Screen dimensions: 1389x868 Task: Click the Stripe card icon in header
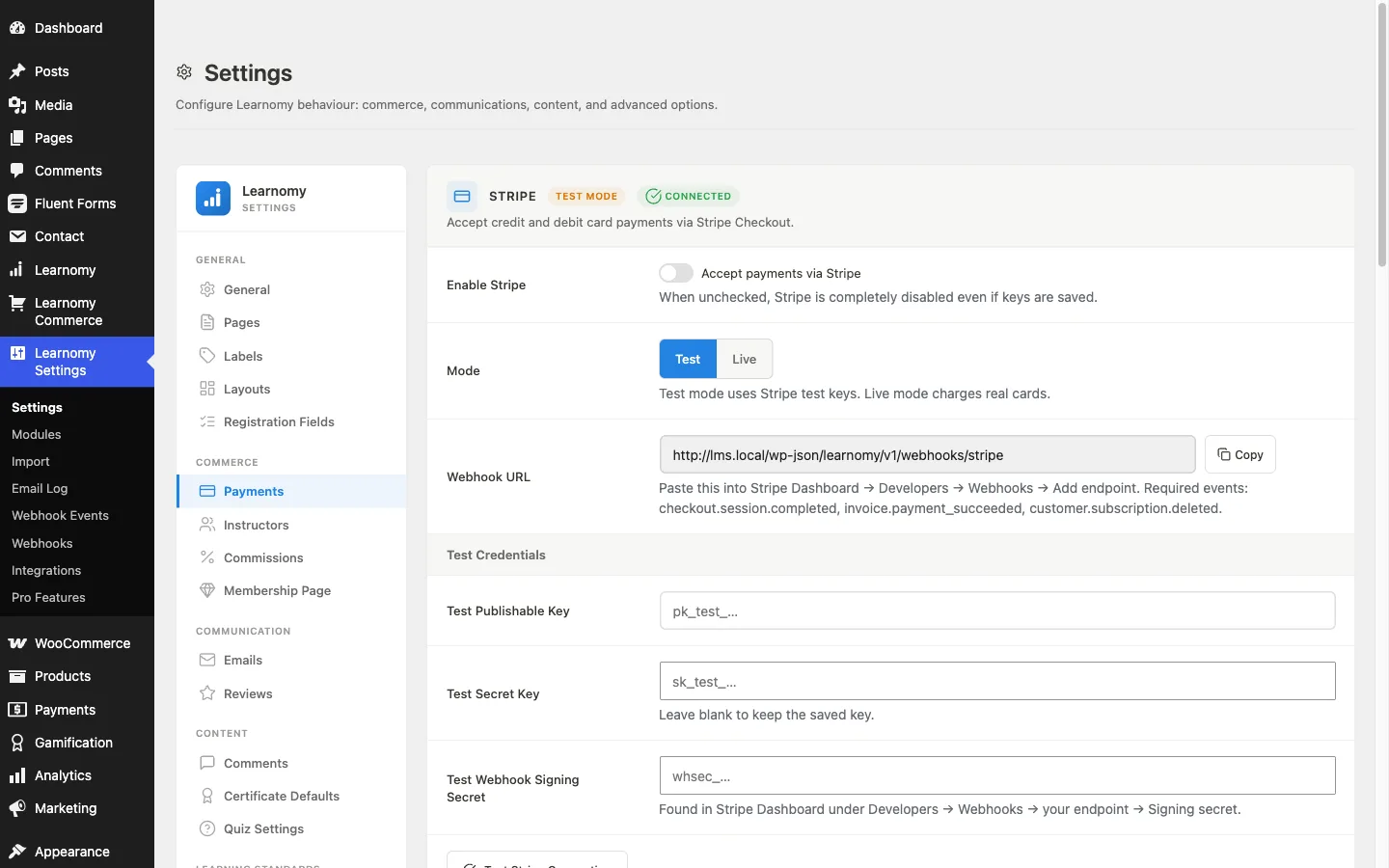(462, 196)
